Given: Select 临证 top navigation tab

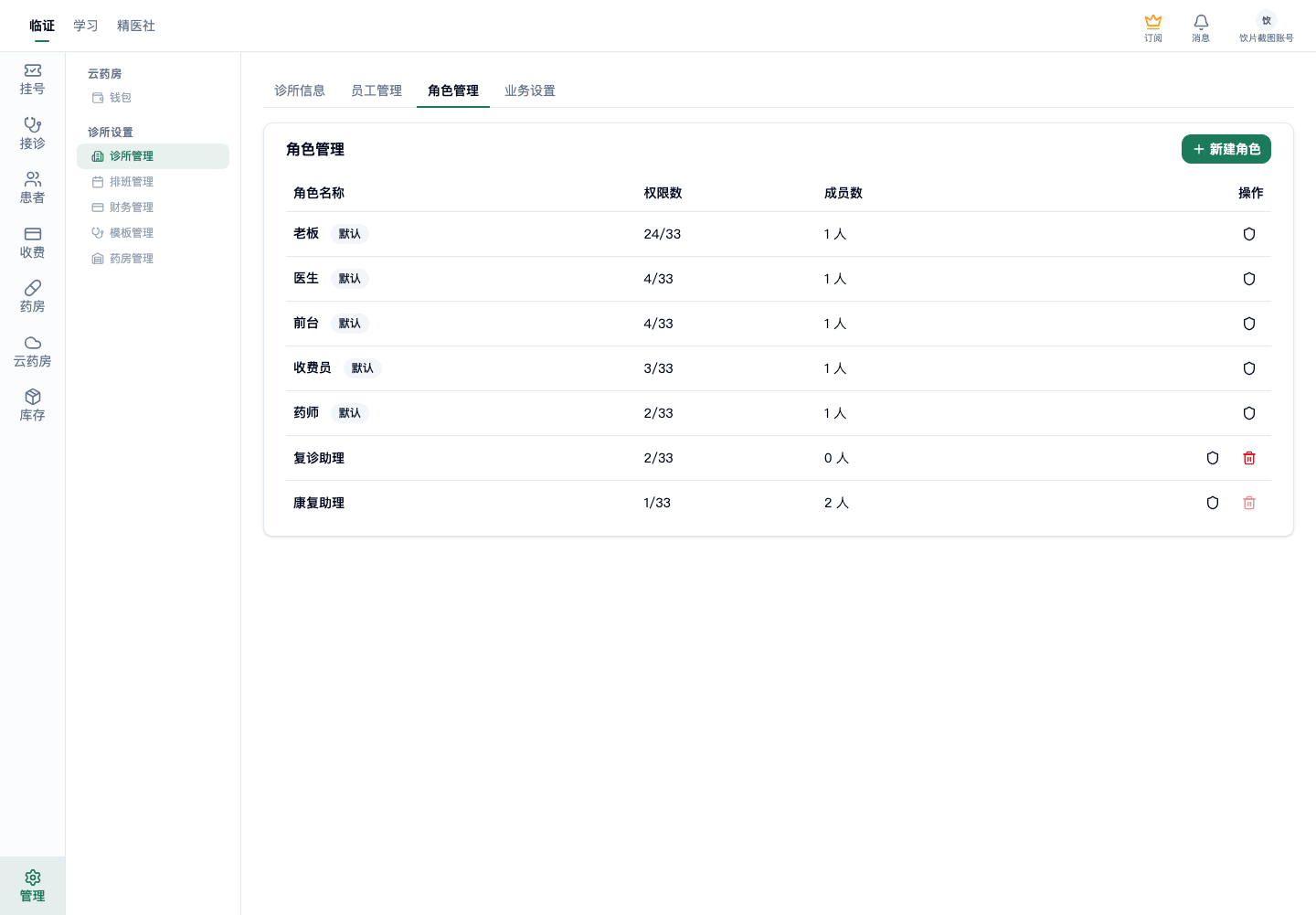Looking at the screenshot, I should pyautogui.click(x=42, y=26).
